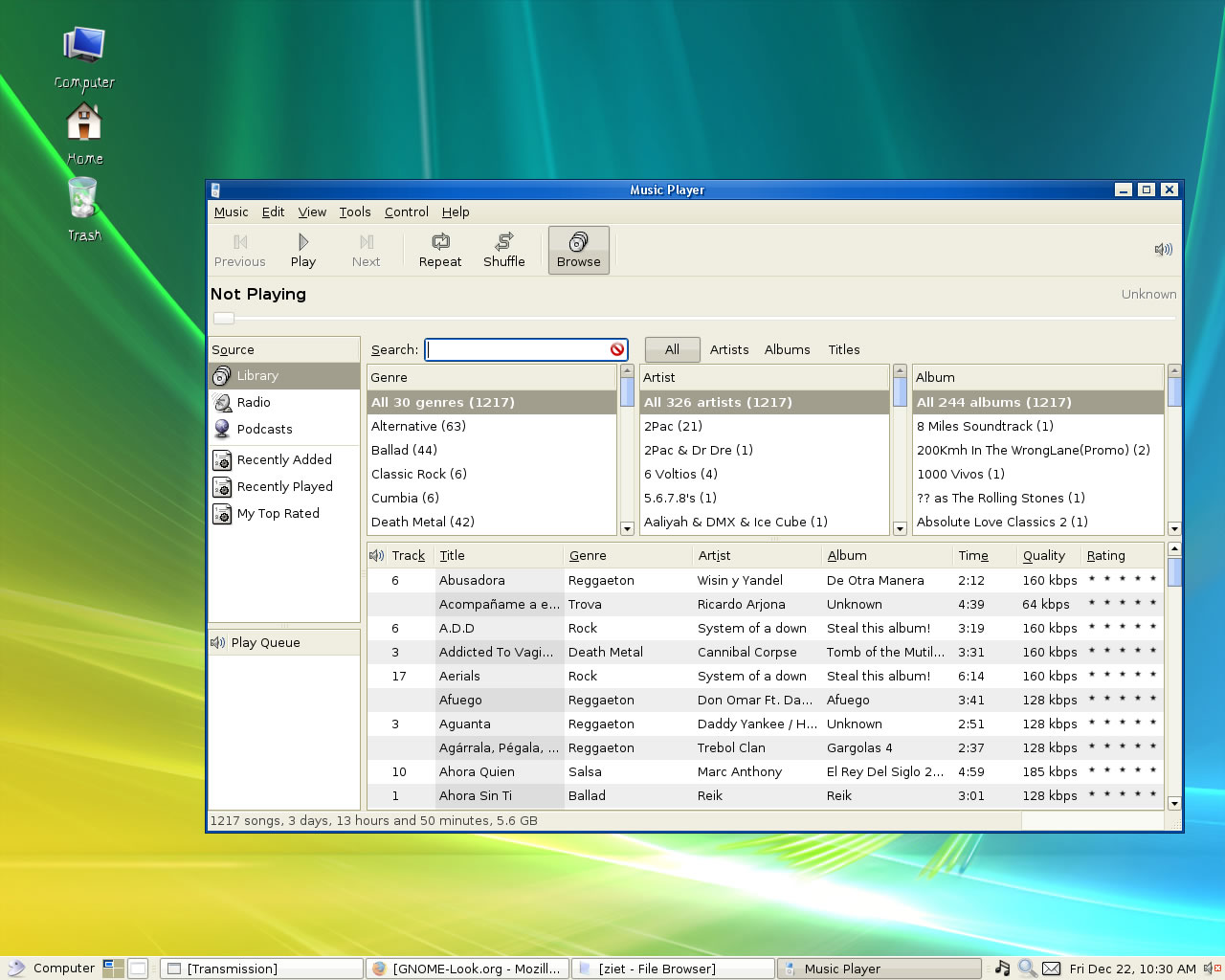Screen dimensions: 1225x980
Task: Select the Albums search filter
Action: point(787,349)
